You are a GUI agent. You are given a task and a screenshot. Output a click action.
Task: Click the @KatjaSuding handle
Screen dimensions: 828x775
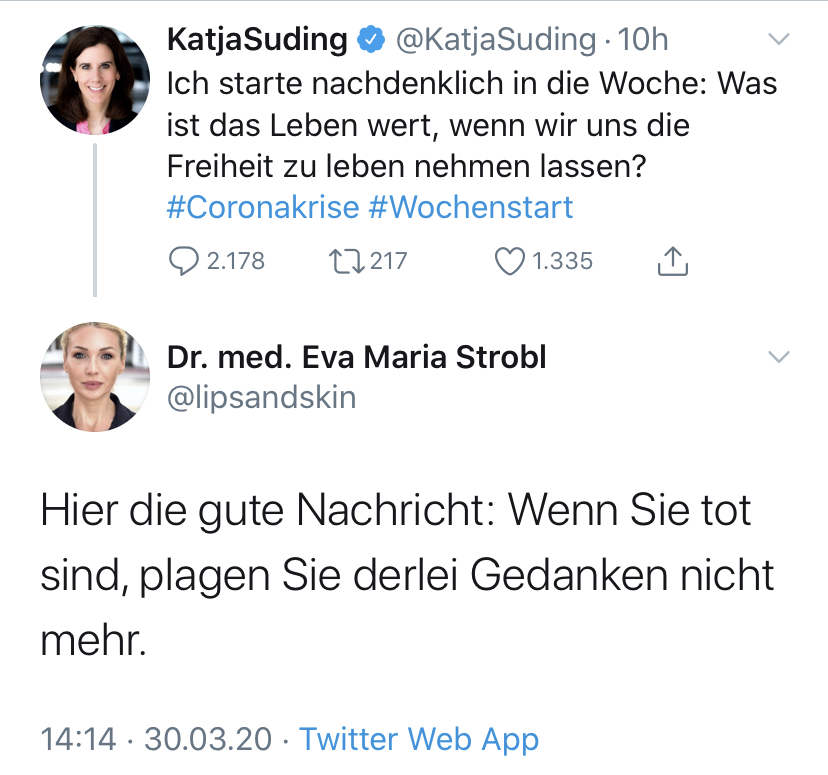(x=495, y=40)
